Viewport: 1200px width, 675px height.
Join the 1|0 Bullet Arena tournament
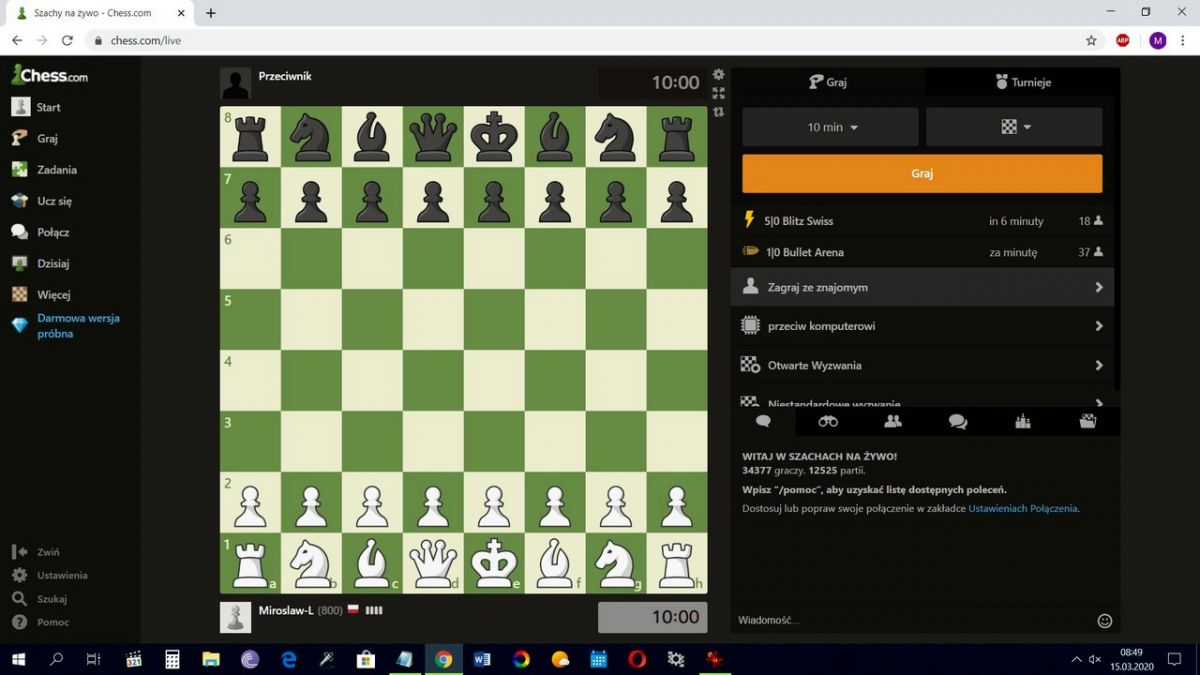click(922, 252)
